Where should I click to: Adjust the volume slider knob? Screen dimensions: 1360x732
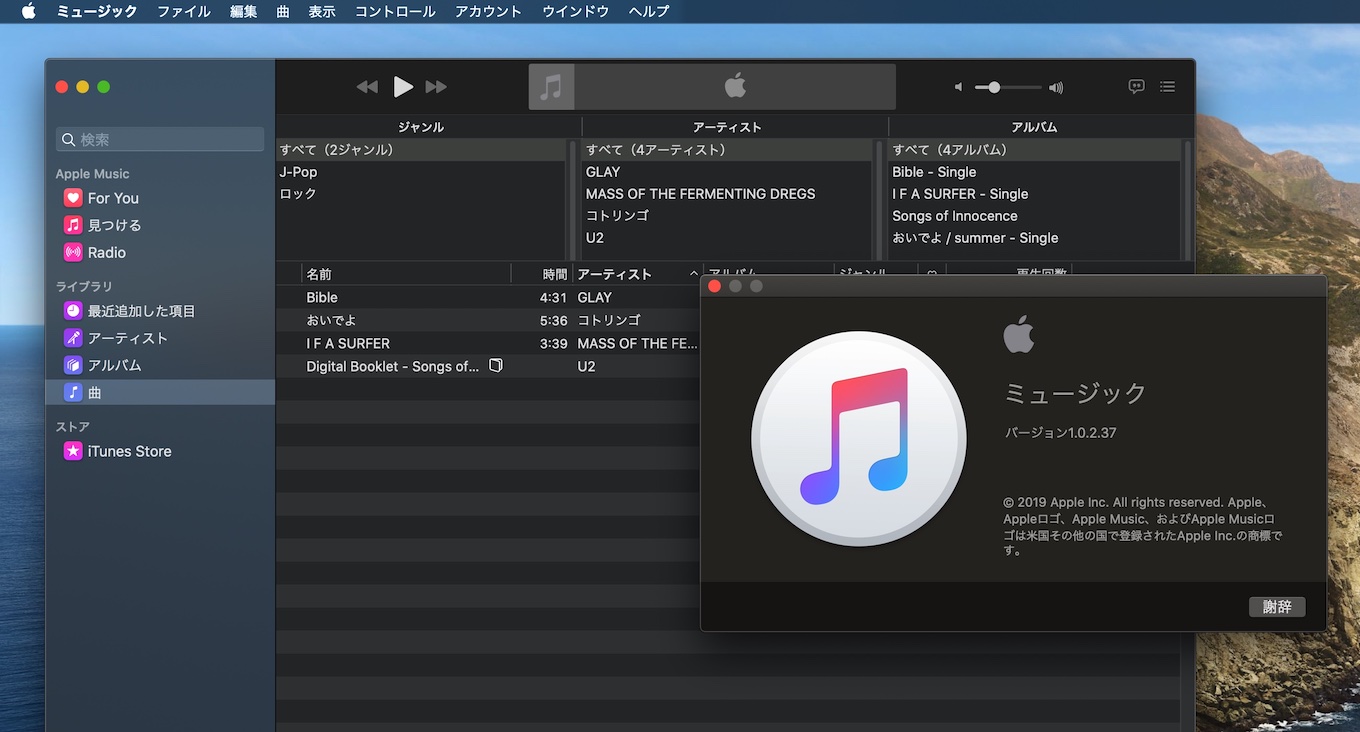pyautogui.click(x=993, y=87)
